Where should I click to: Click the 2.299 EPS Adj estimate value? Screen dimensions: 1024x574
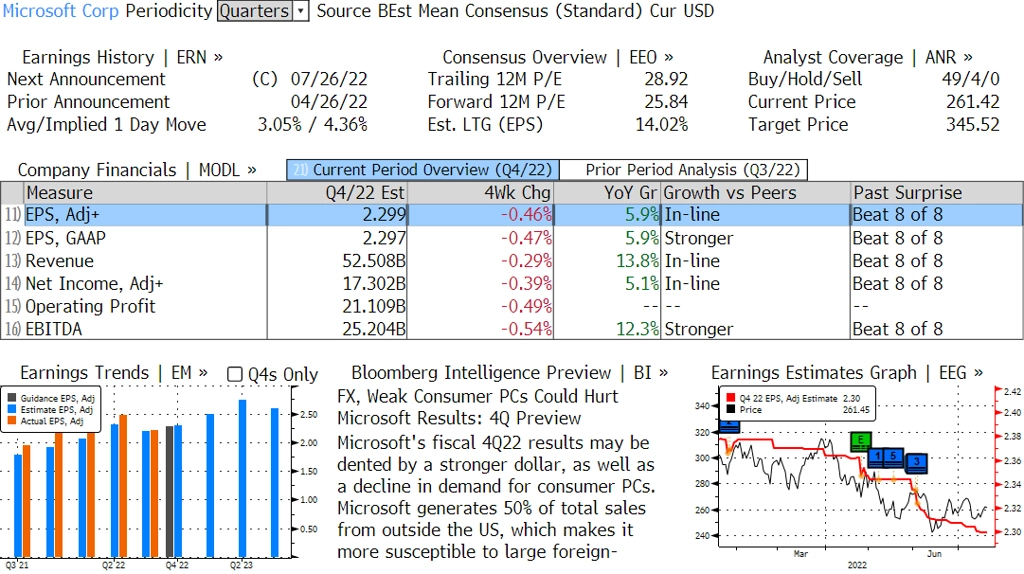point(384,215)
